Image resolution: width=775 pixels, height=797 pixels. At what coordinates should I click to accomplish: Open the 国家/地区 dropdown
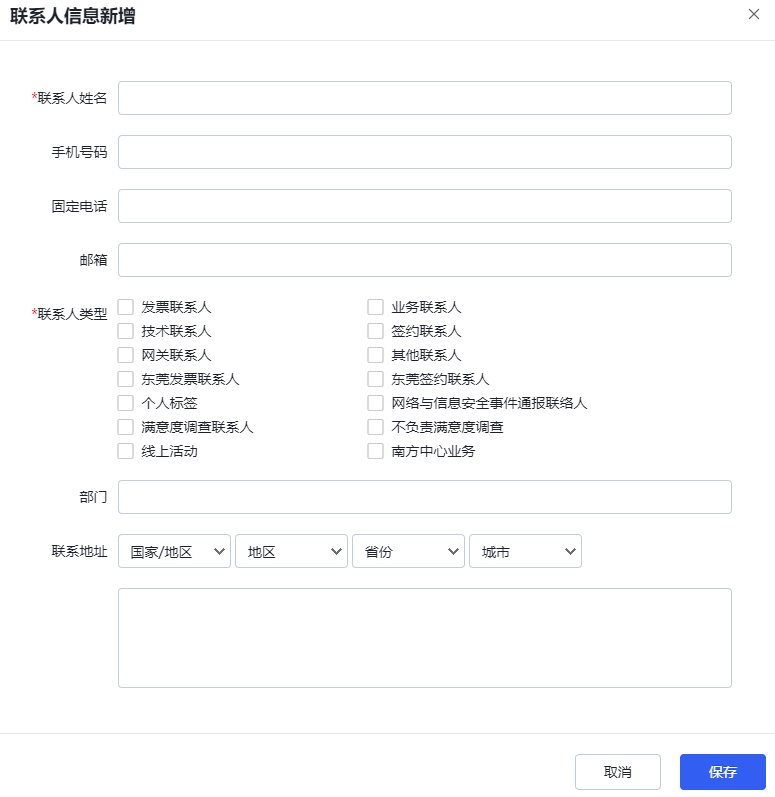click(x=174, y=551)
